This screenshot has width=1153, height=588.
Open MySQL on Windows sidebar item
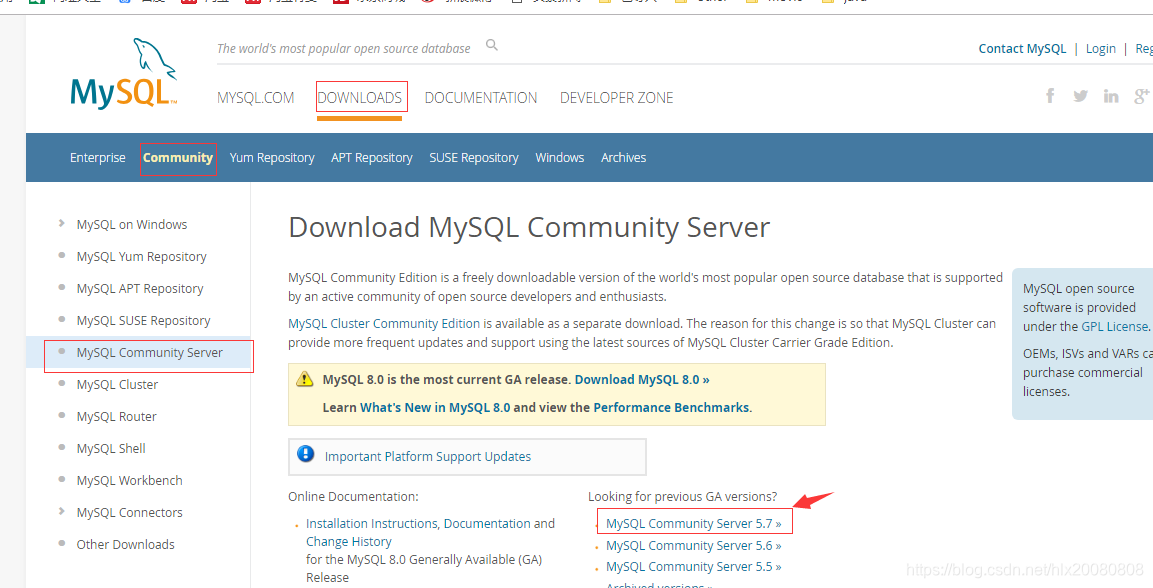(132, 225)
